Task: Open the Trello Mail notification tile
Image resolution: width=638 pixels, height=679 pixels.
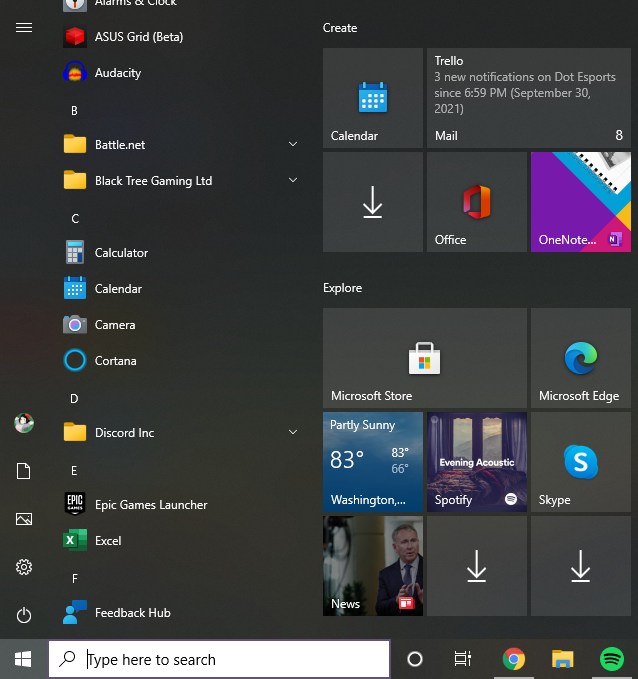Action: pos(528,98)
